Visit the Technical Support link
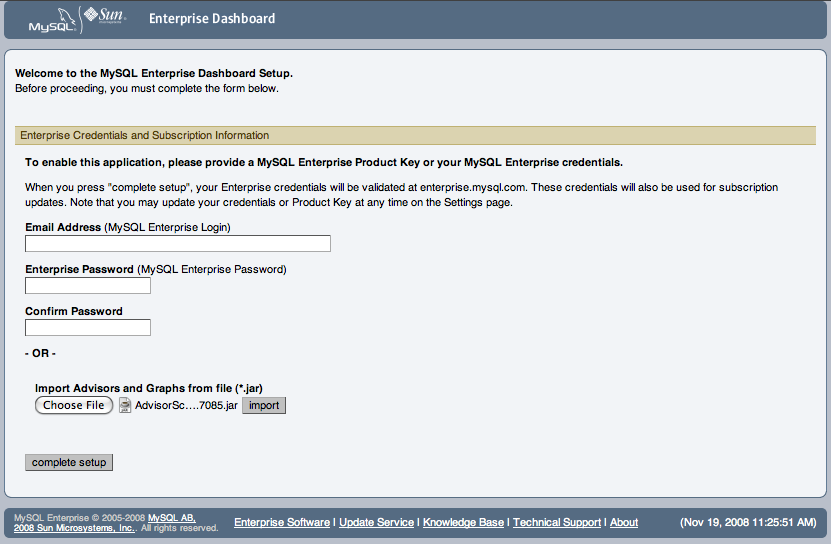Image resolution: width=831 pixels, height=544 pixels. (557, 523)
